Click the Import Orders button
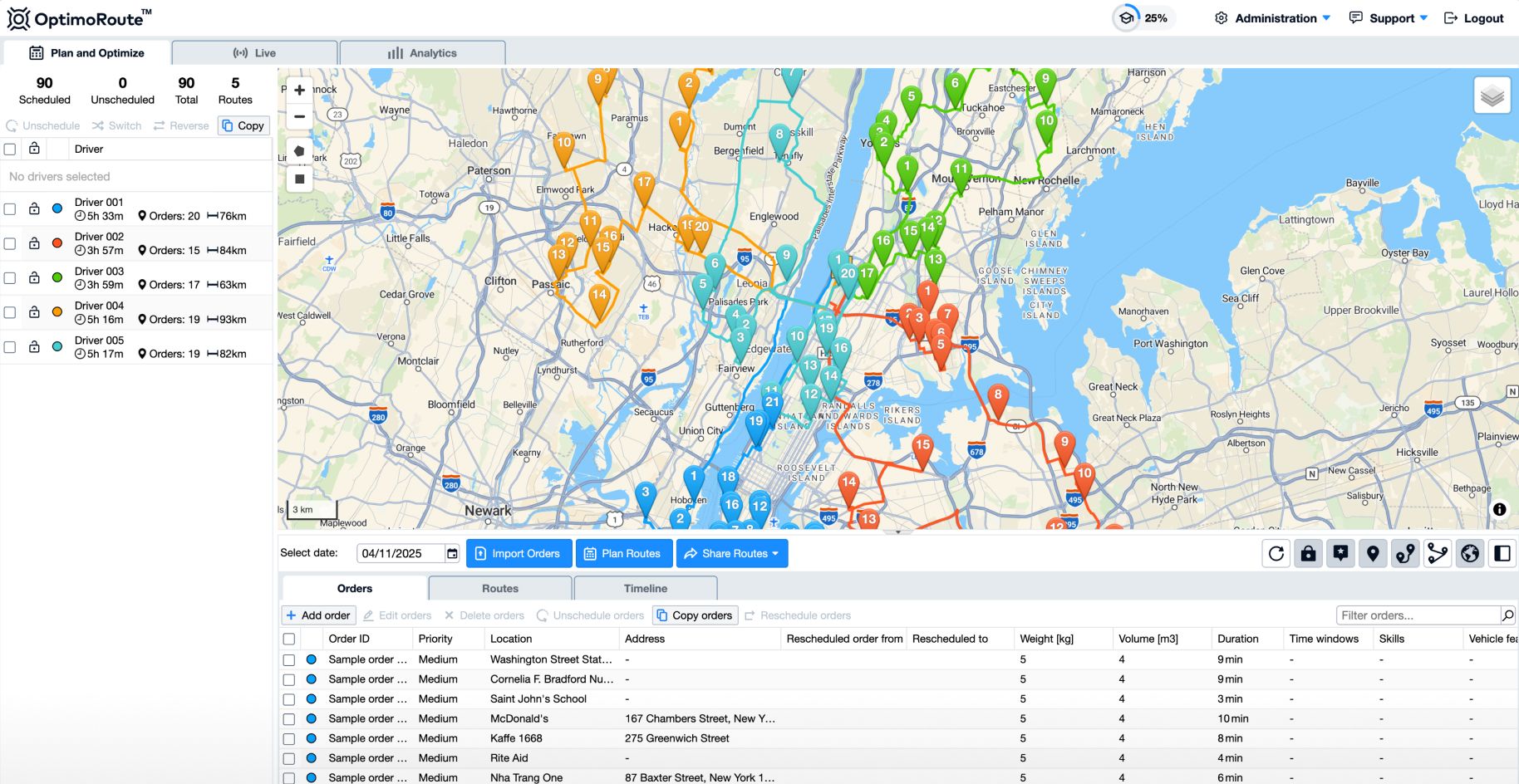1519x784 pixels. (x=519, y=554)
